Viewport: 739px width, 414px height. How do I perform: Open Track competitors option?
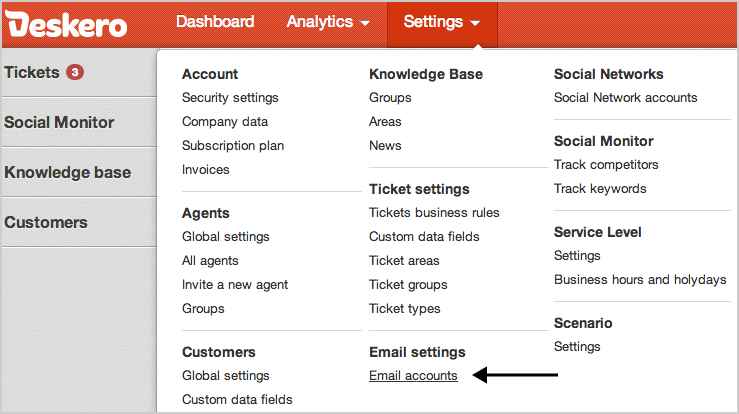[606, 165]
